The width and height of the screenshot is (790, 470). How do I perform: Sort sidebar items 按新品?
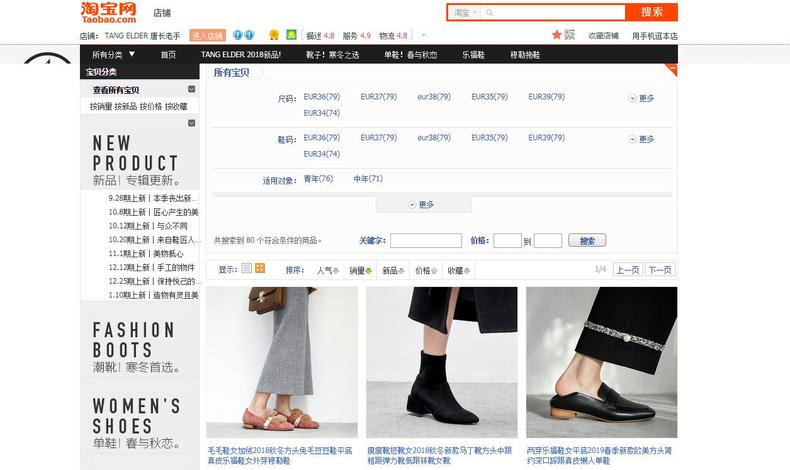pos(125,106)
